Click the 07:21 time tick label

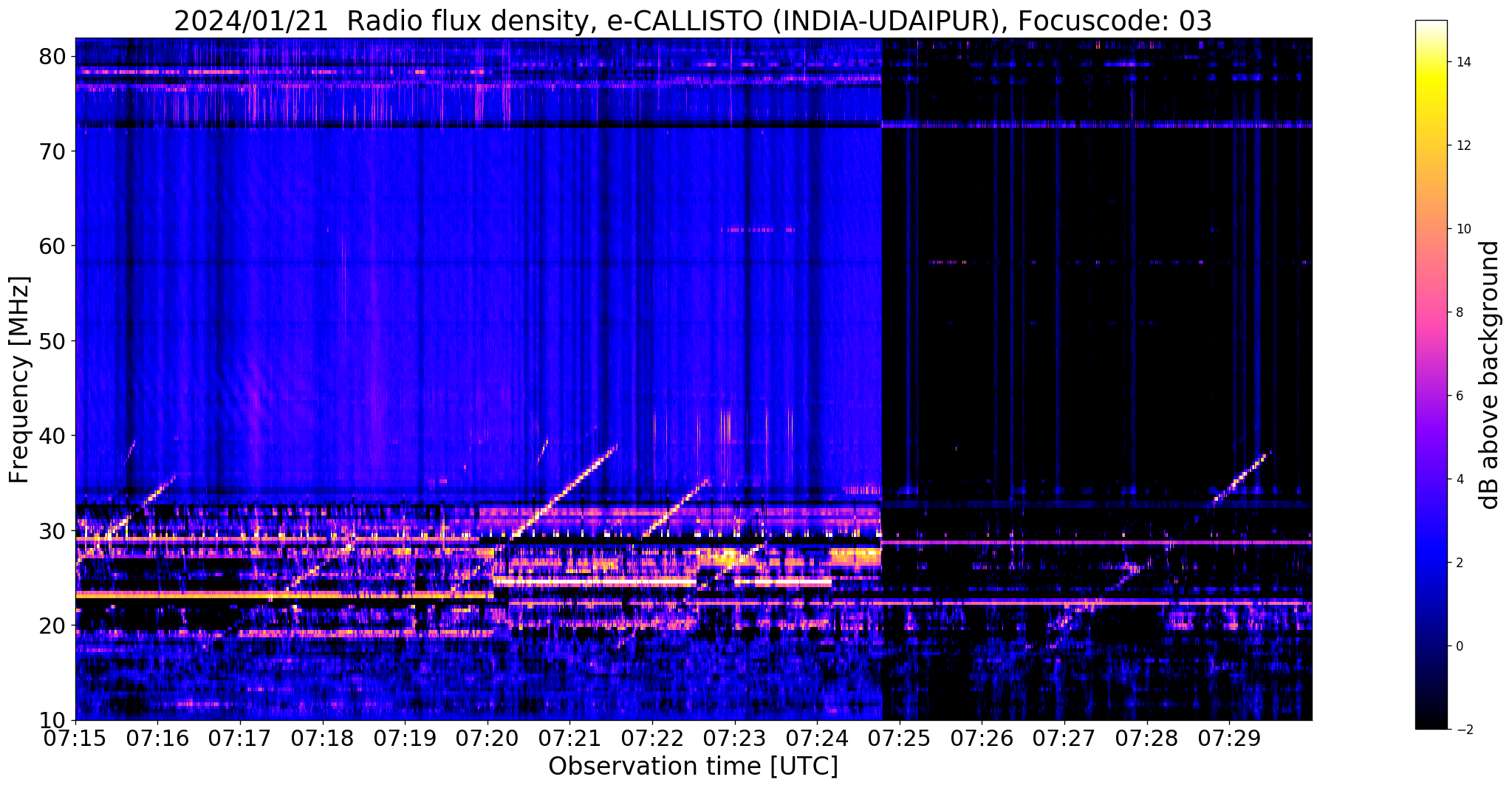[x=569, y=739]
